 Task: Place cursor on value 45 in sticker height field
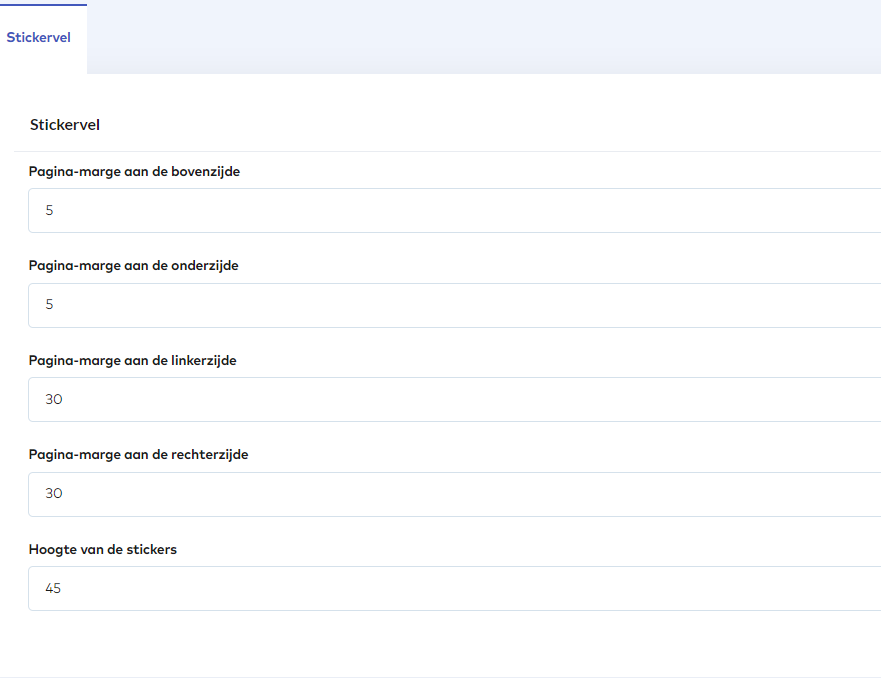(53, 588)
